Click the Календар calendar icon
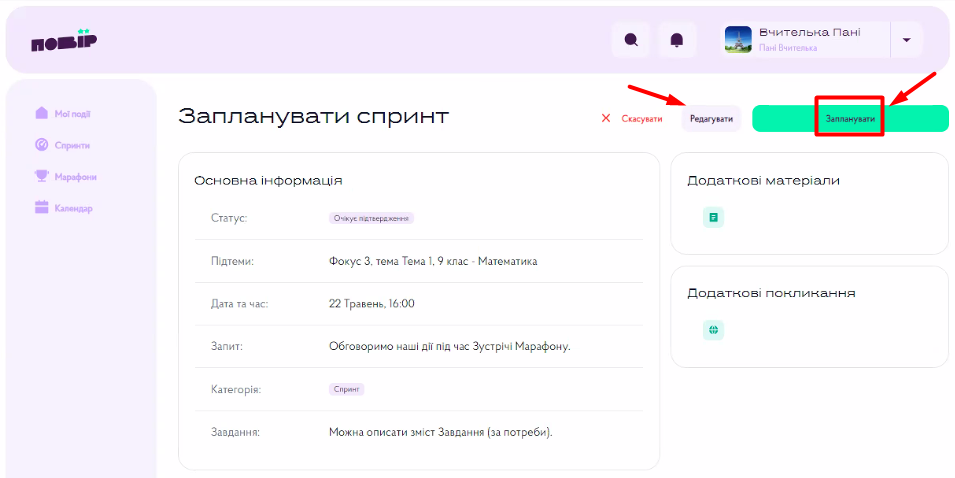Screen dimensions: 955x478 pyautogui.click(x=41, y=208)
